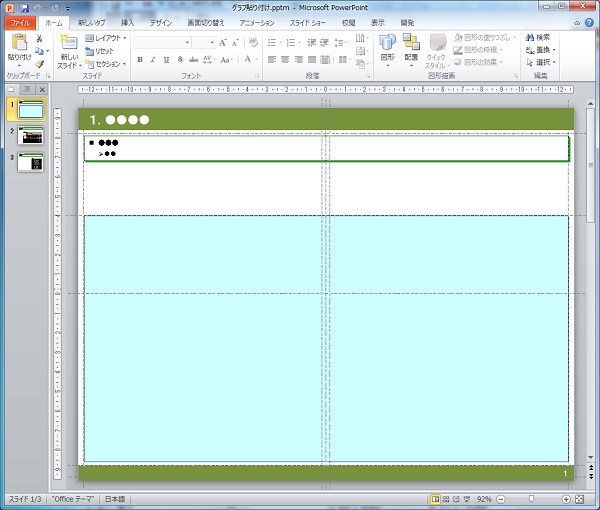Open Shape Effects (図形の効果)
Screen dimensions: 600x510
pos(478,62)
